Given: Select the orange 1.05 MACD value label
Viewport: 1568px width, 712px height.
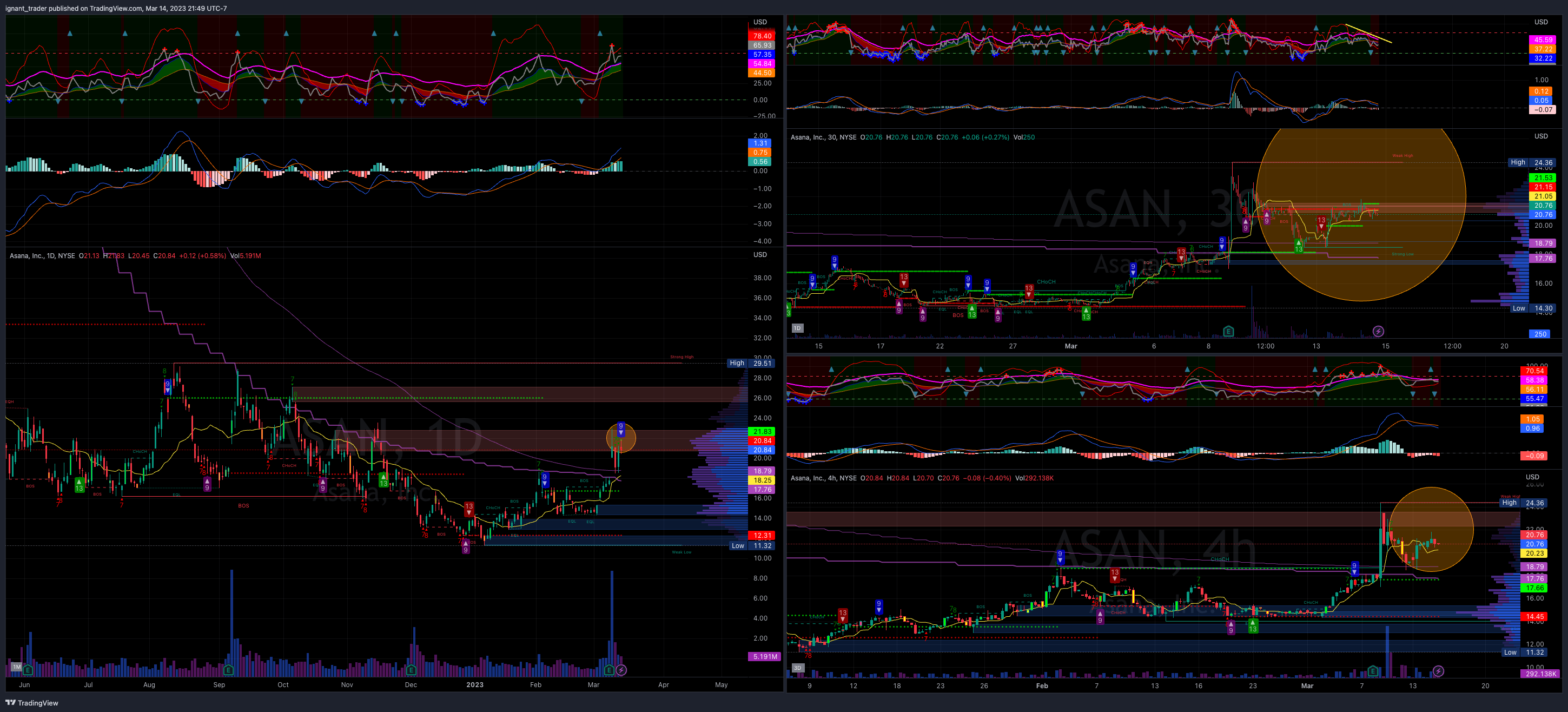Looking at the screenshot, I should pos(1533,419).
